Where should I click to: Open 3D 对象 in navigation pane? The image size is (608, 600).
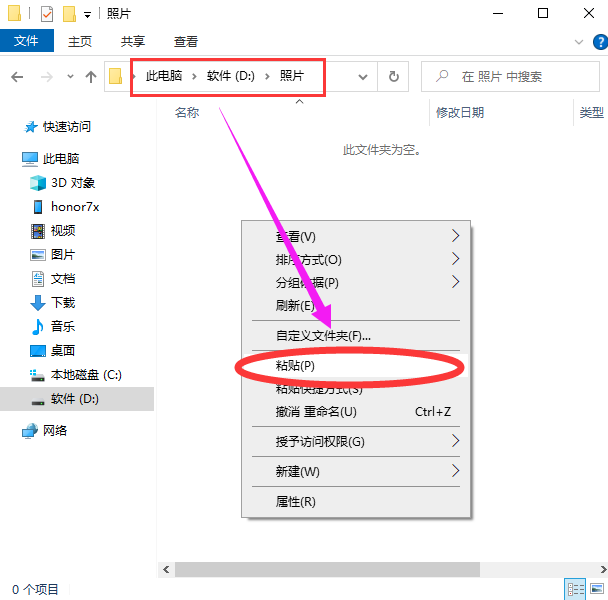[x=73, y=183]
